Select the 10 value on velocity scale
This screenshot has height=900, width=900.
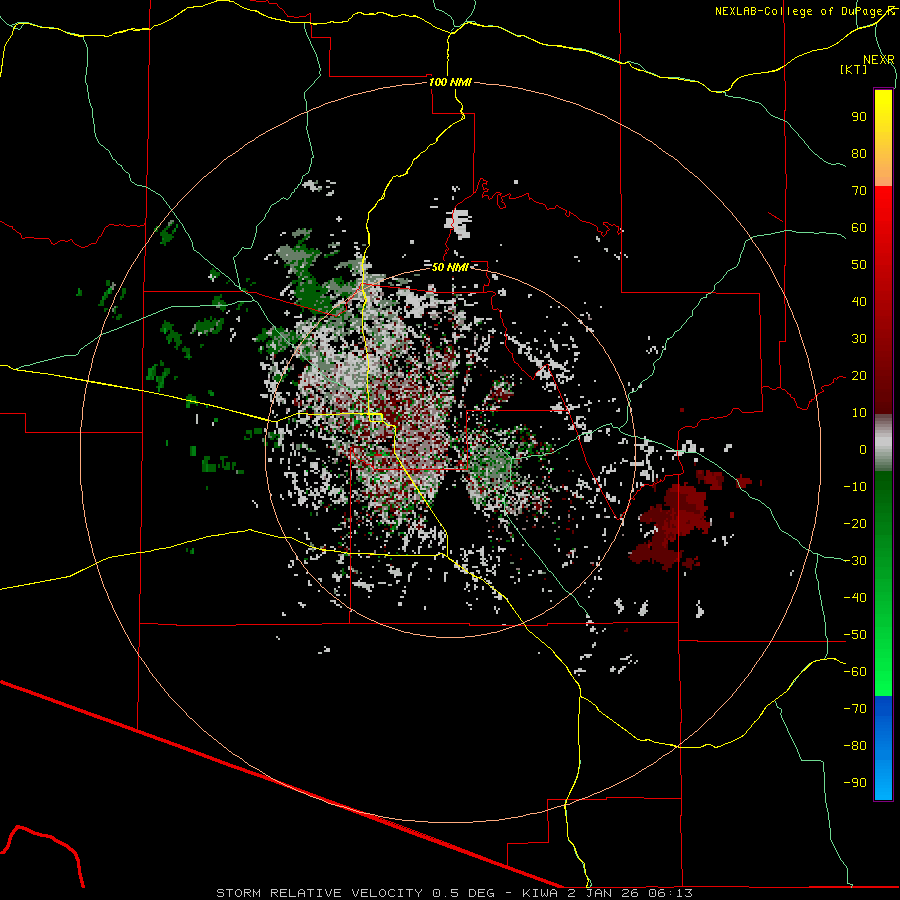(x=859, y=413)
